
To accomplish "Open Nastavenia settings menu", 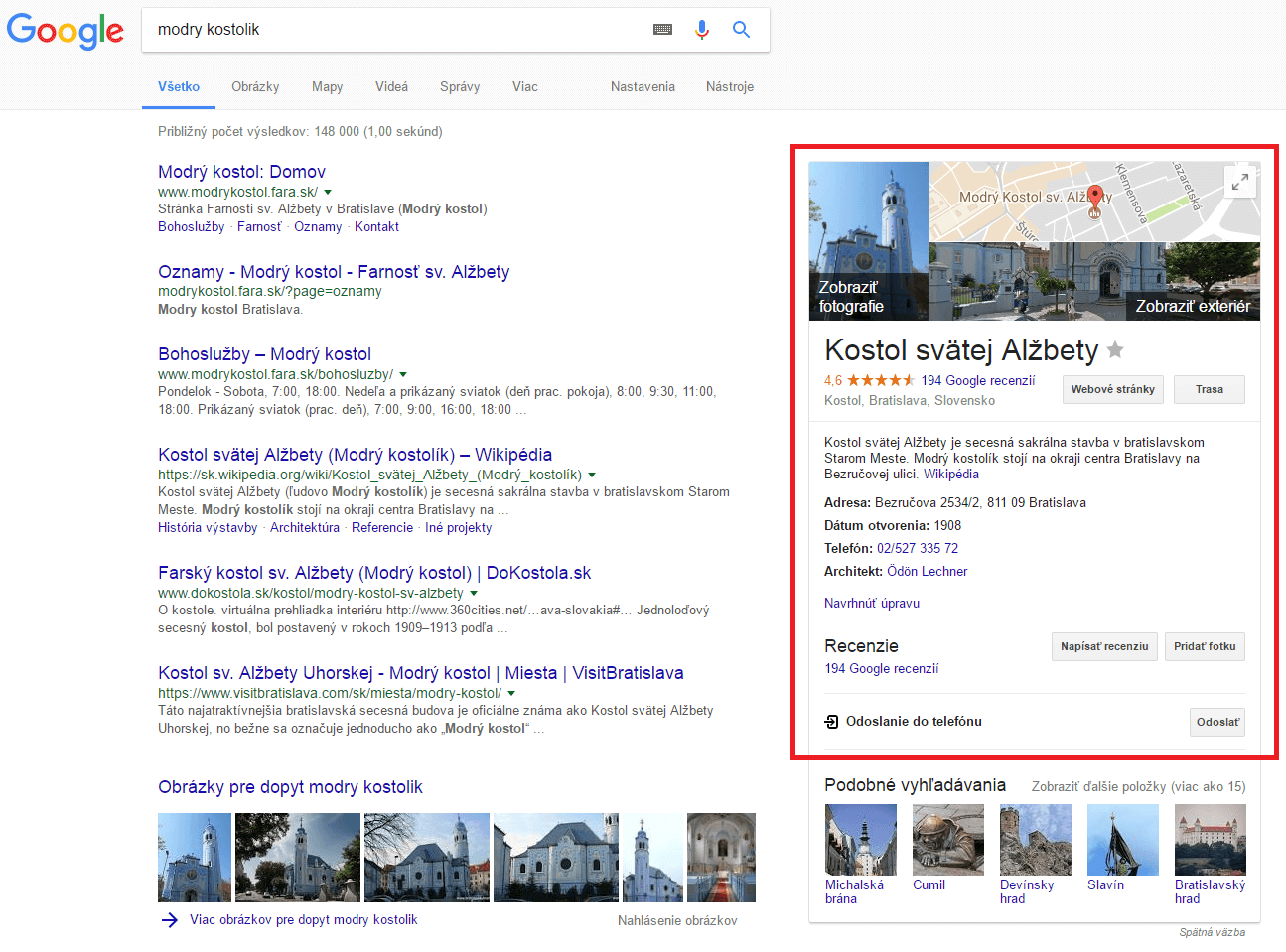I will click(643, 87).
